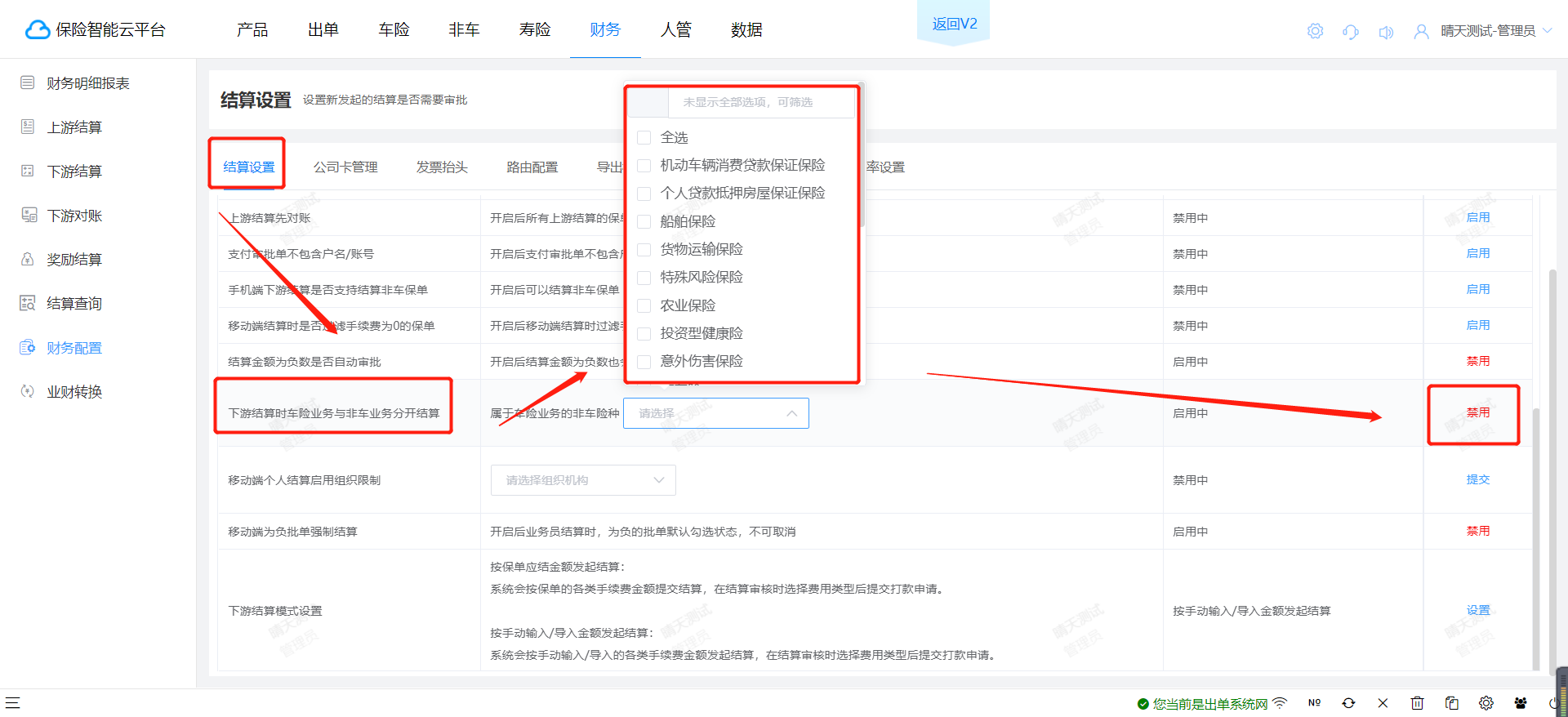
Task: Go to the 车险 top menu
Action: (x=394, y=29)
